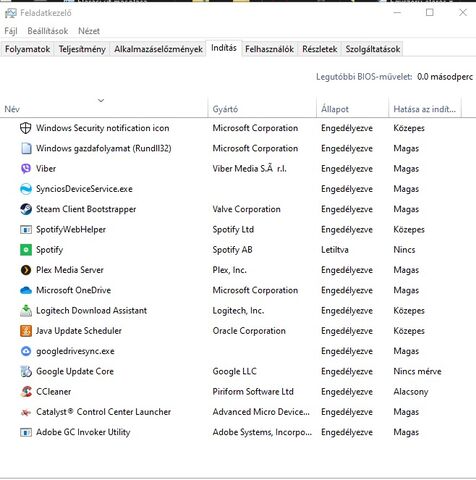Click the Logitech Download Assistant icon
This screenshot has height=480, width=476.
[26, 311]
